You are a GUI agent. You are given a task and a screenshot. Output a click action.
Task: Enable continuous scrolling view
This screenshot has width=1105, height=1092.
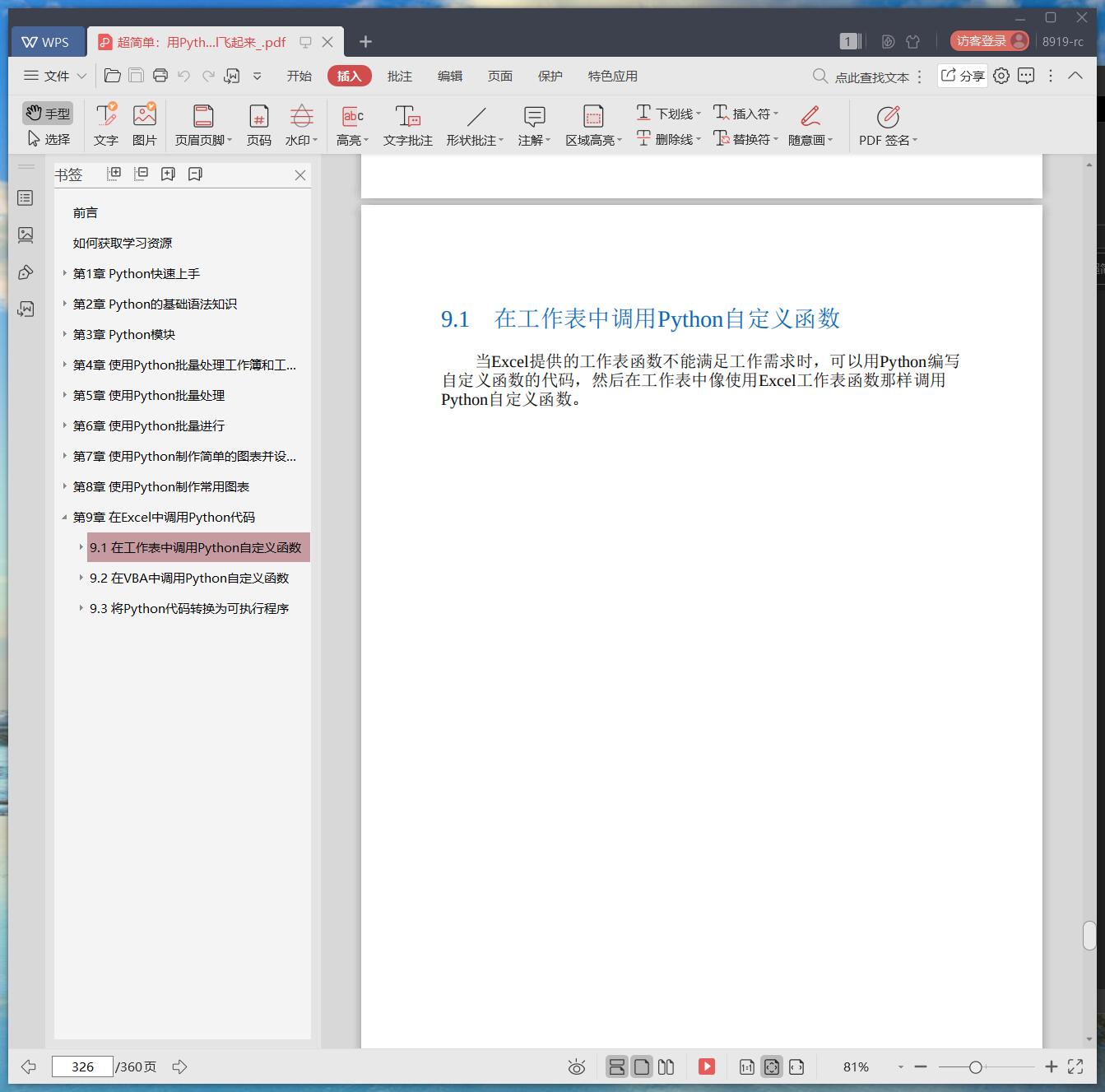pyautogui.click(x=616, y=1066)
